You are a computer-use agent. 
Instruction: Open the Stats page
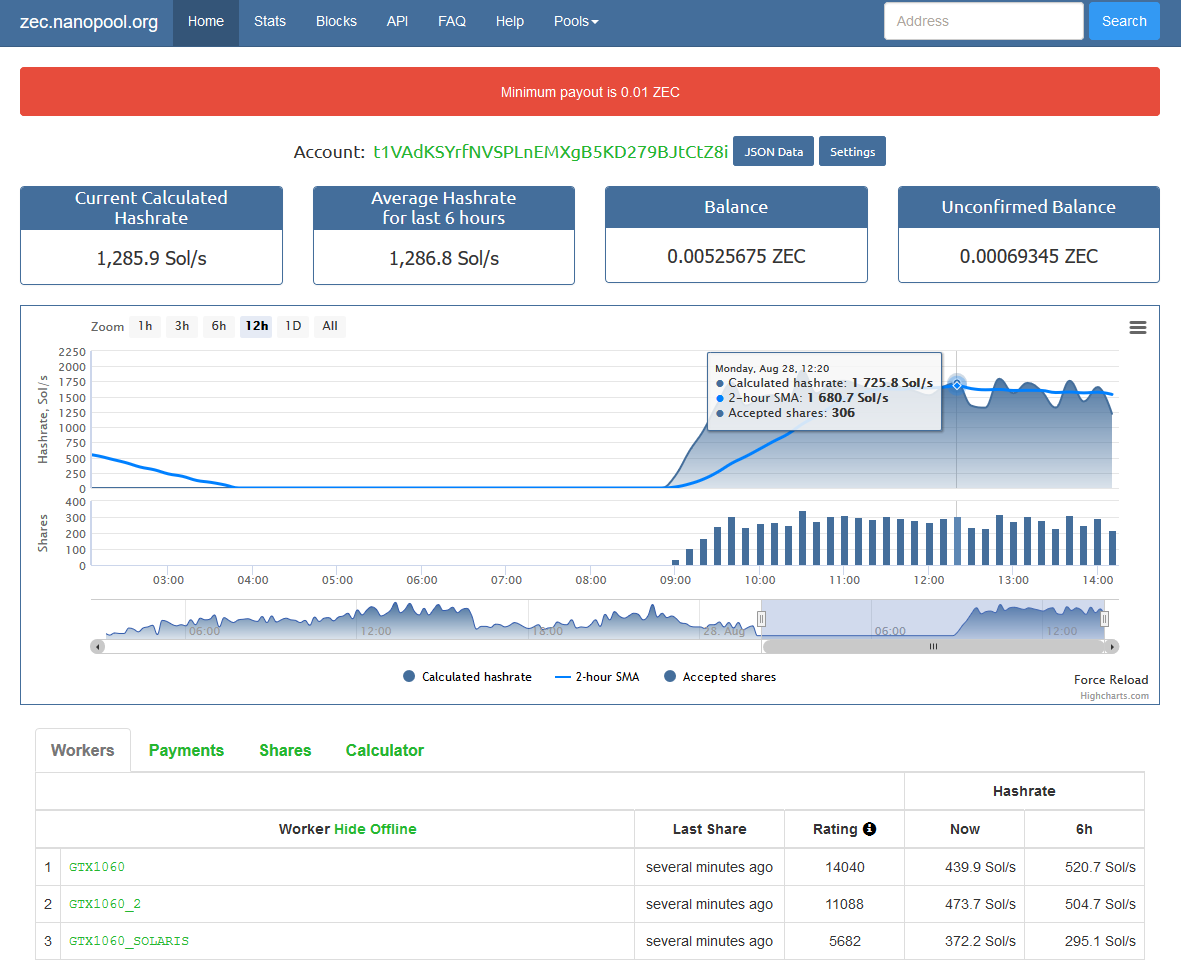pyautogui.click(x=270, y=22)
